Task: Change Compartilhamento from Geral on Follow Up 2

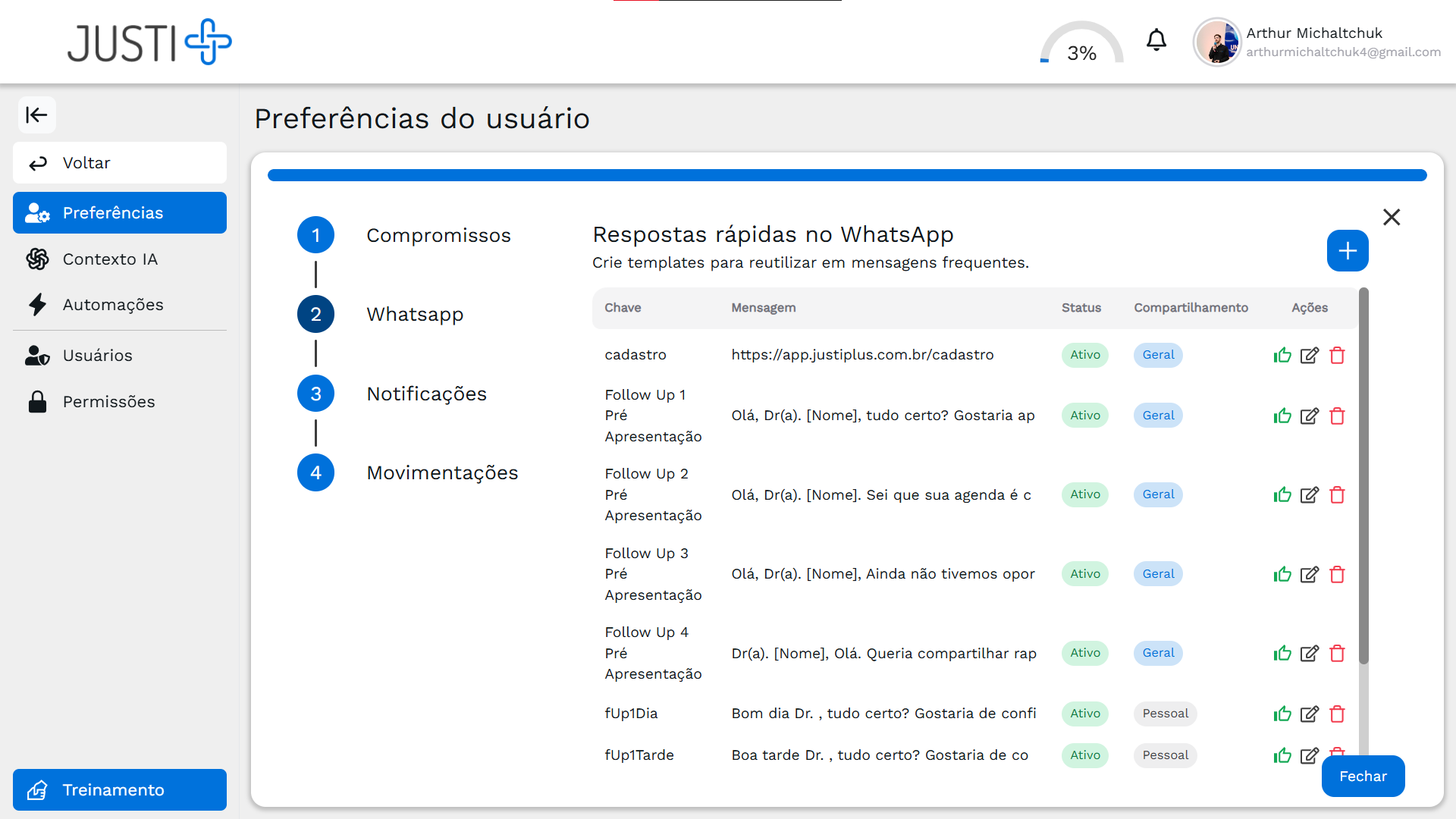Action: 1157,494
